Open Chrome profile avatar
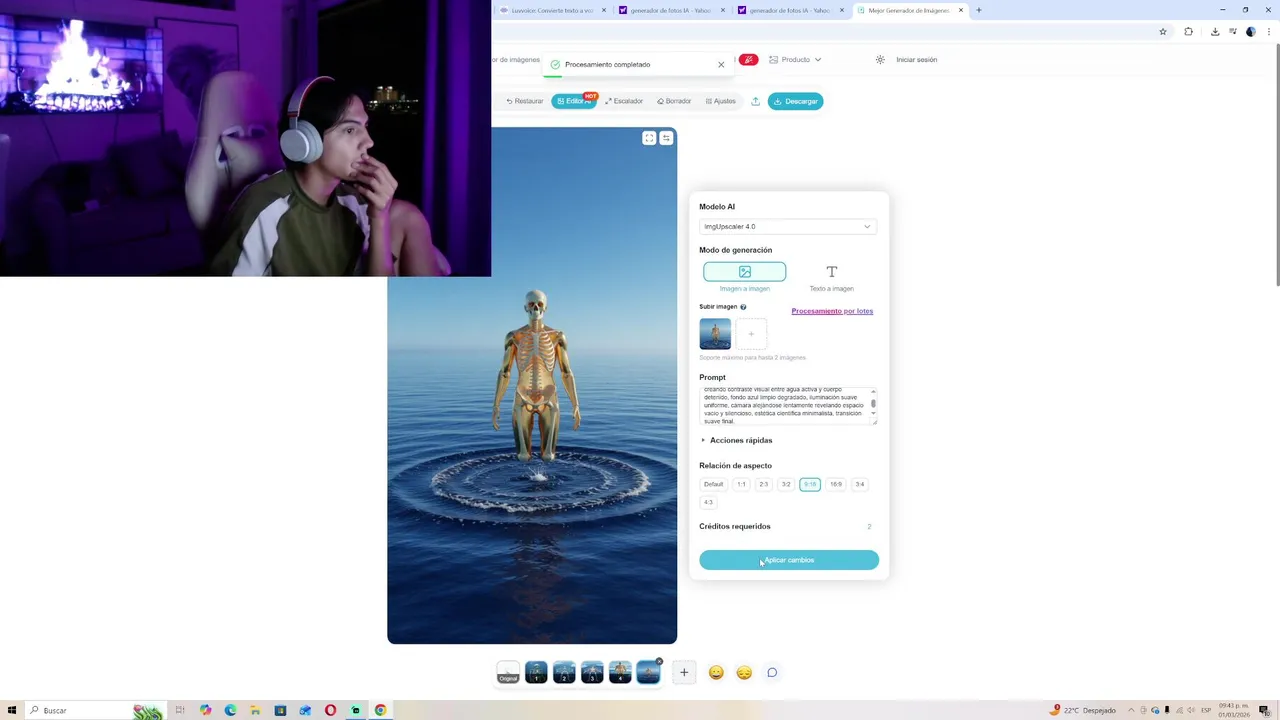Screen dimensions: 1280x720 tap(1251, 31)
